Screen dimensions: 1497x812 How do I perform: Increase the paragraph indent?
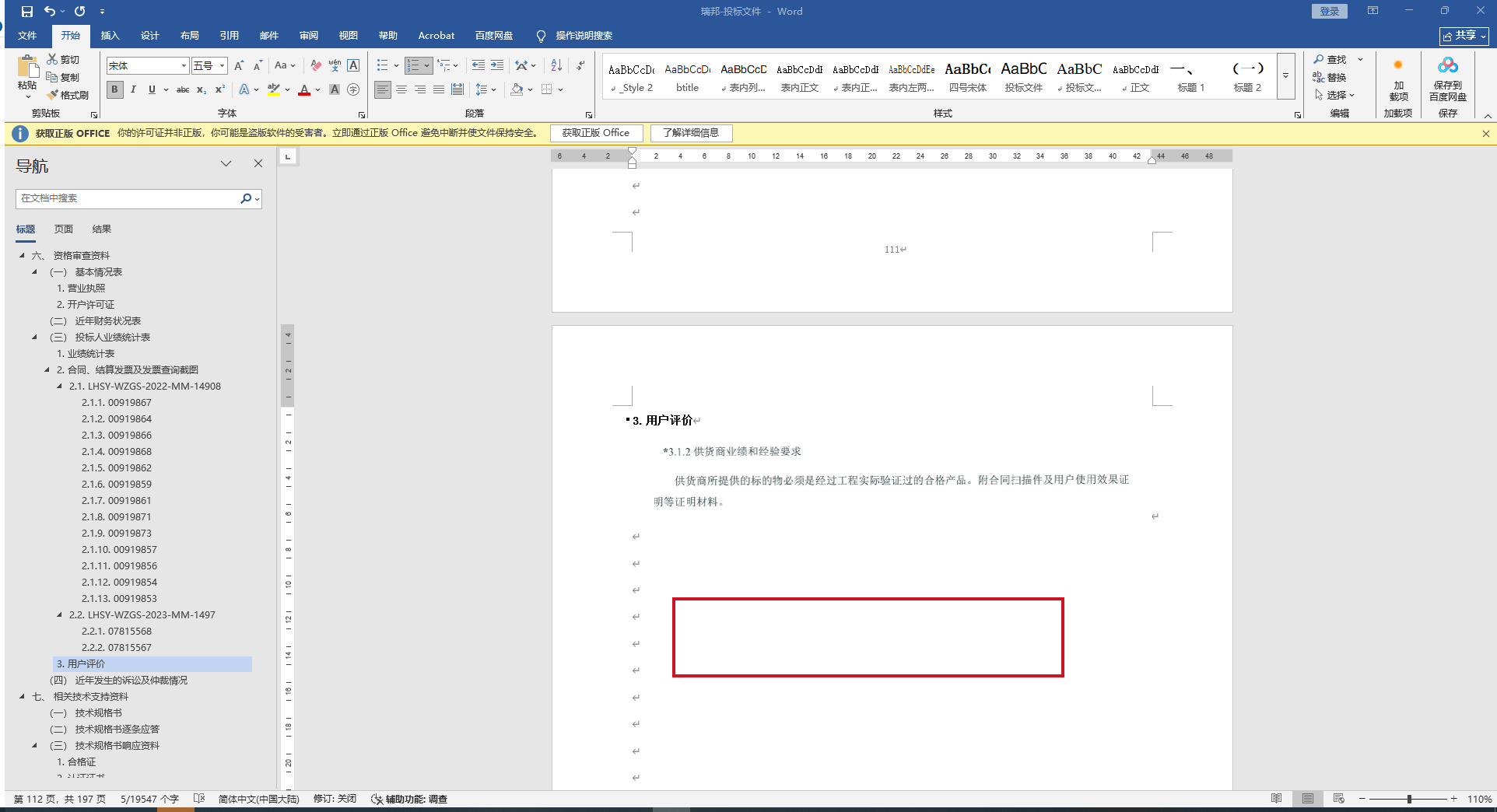point(497,65)
